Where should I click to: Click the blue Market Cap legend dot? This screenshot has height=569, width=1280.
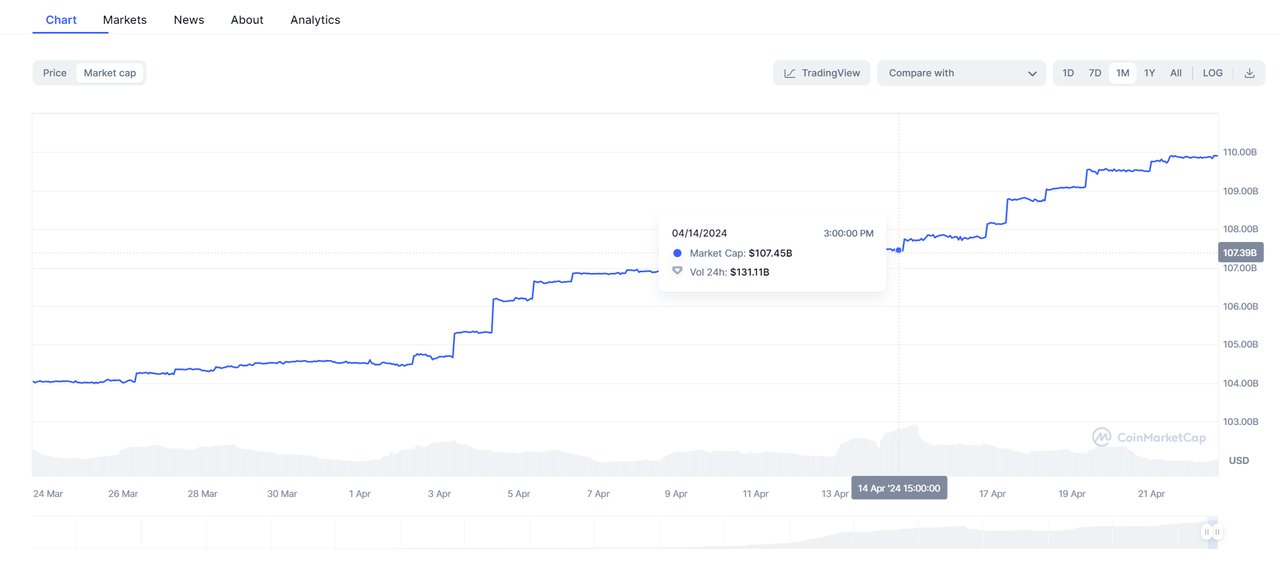677,254
